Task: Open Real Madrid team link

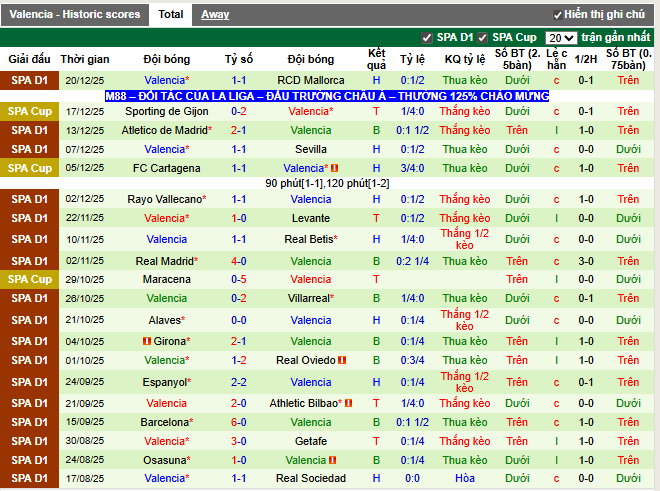Action: click(164, 261)
